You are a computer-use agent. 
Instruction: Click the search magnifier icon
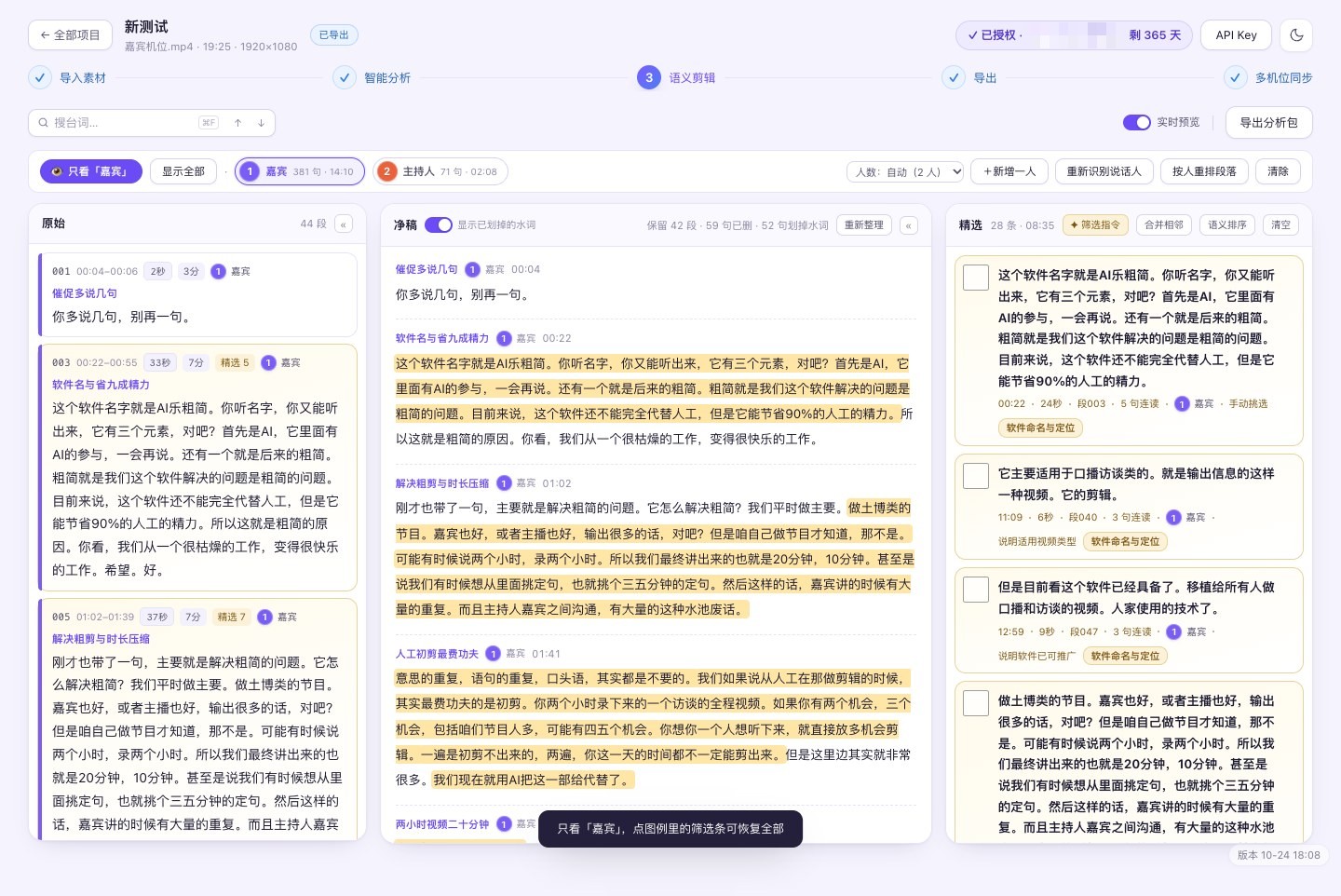[x=43, y=123]
